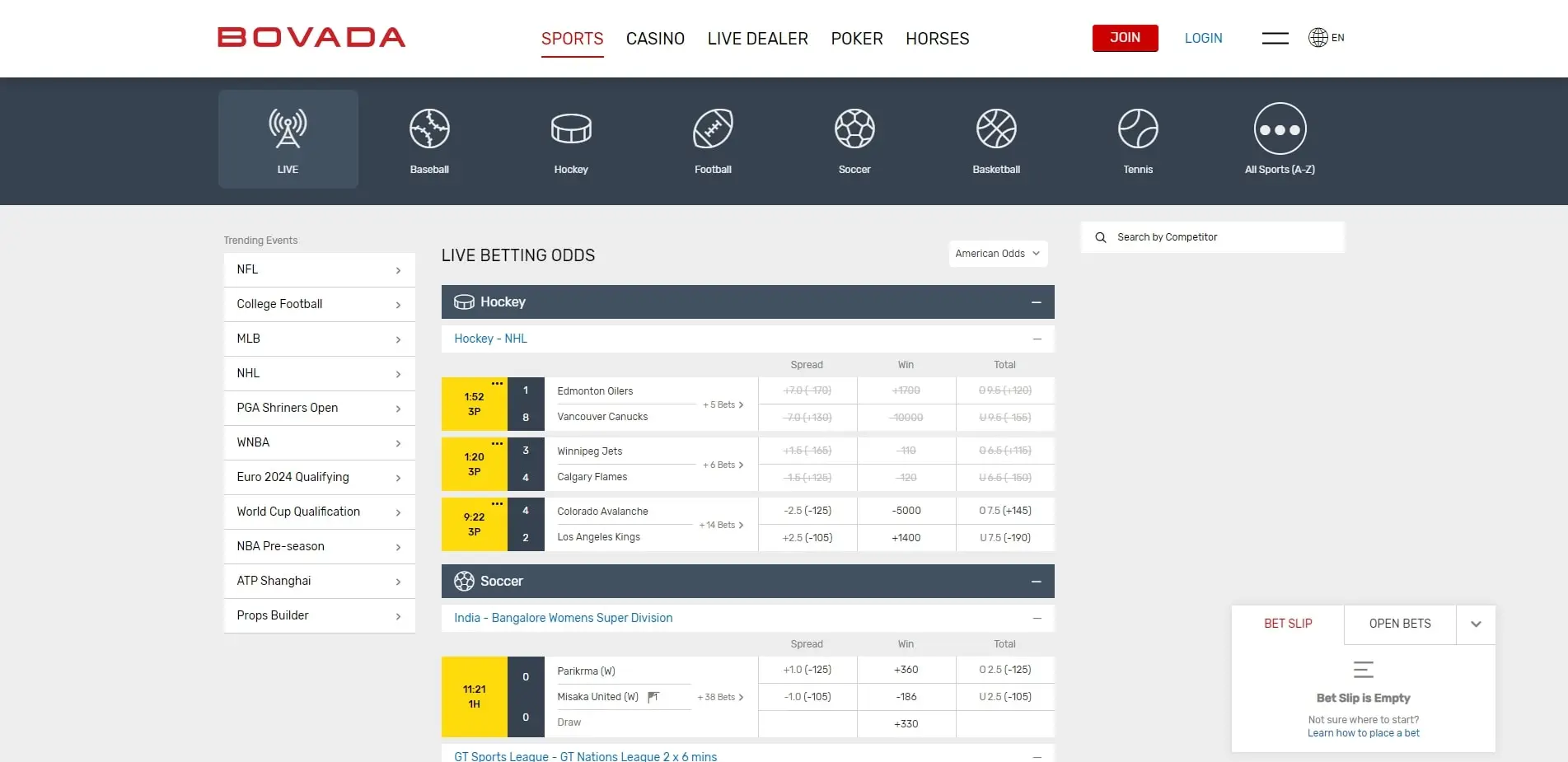
Task: Open the hamburger menu
Action: [x=1275, y=37]
